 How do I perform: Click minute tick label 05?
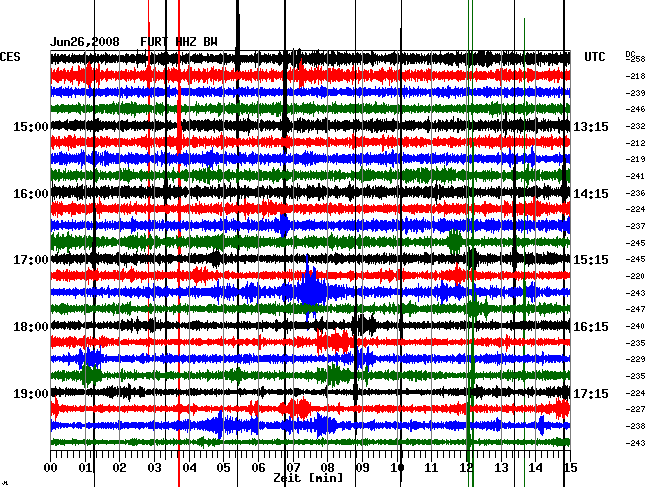pyautogui.click(x=223, y=468)
